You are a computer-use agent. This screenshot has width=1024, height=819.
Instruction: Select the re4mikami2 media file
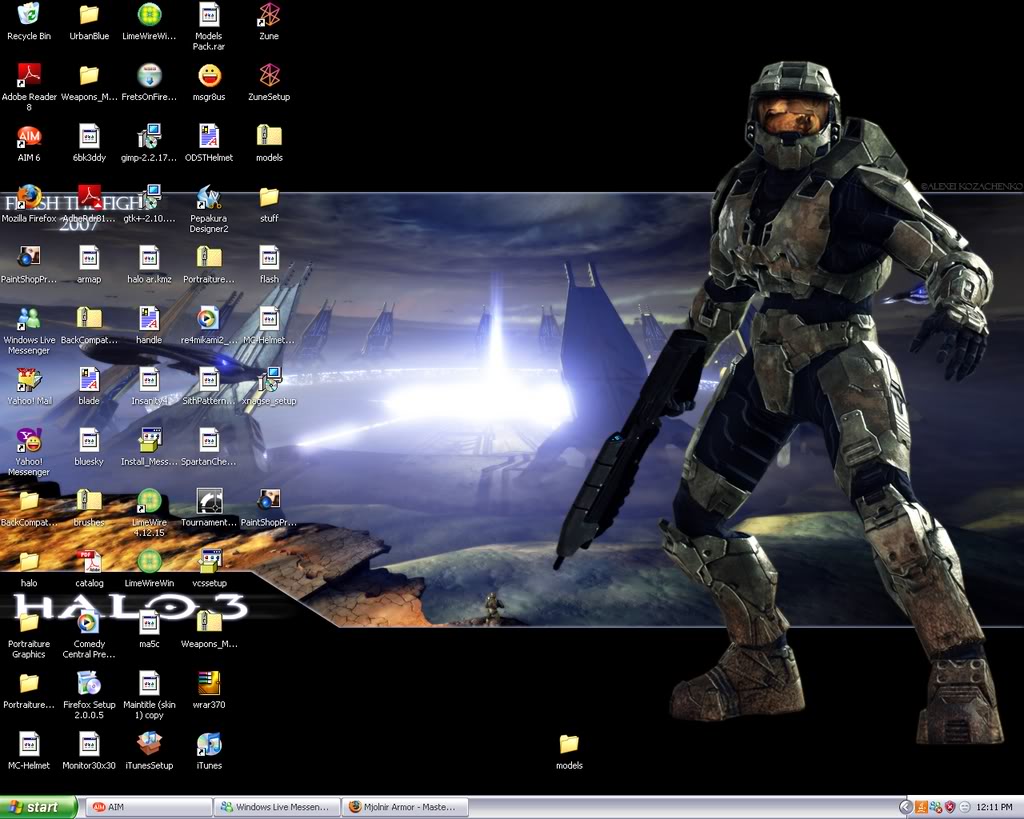209,319
